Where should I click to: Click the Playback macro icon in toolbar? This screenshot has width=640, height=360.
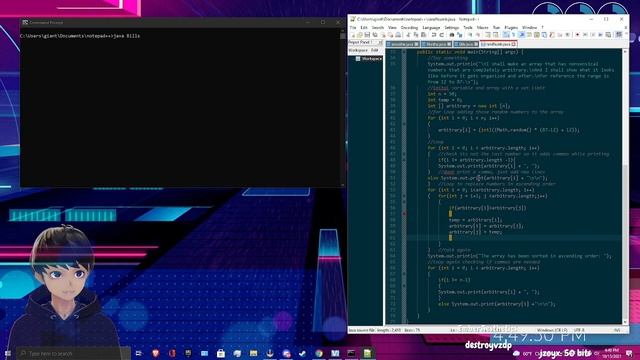(593, 35)
